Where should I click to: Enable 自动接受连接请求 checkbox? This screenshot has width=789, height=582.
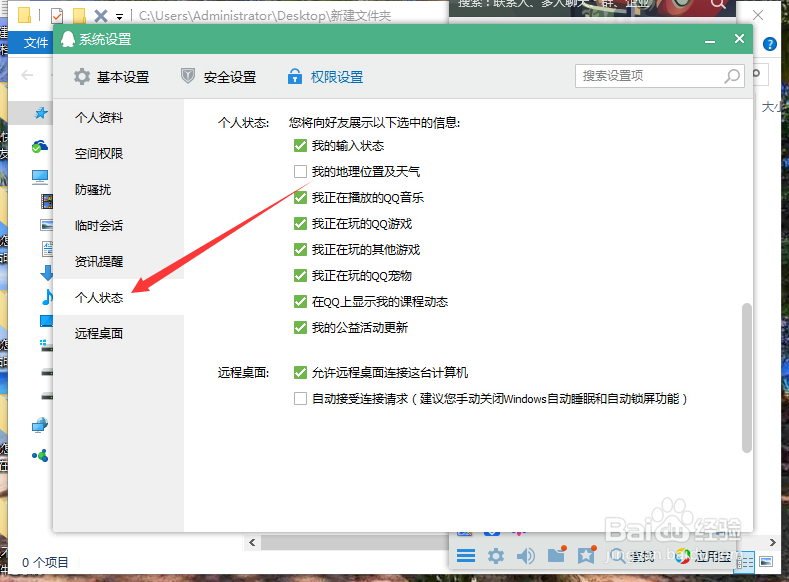[x=300, y=399]
